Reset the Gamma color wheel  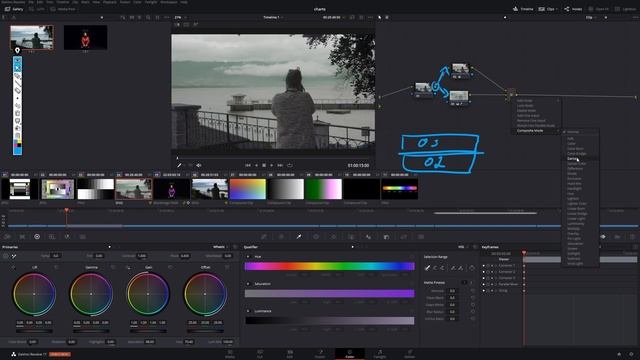pyautogui.click(x=113, y=267)
